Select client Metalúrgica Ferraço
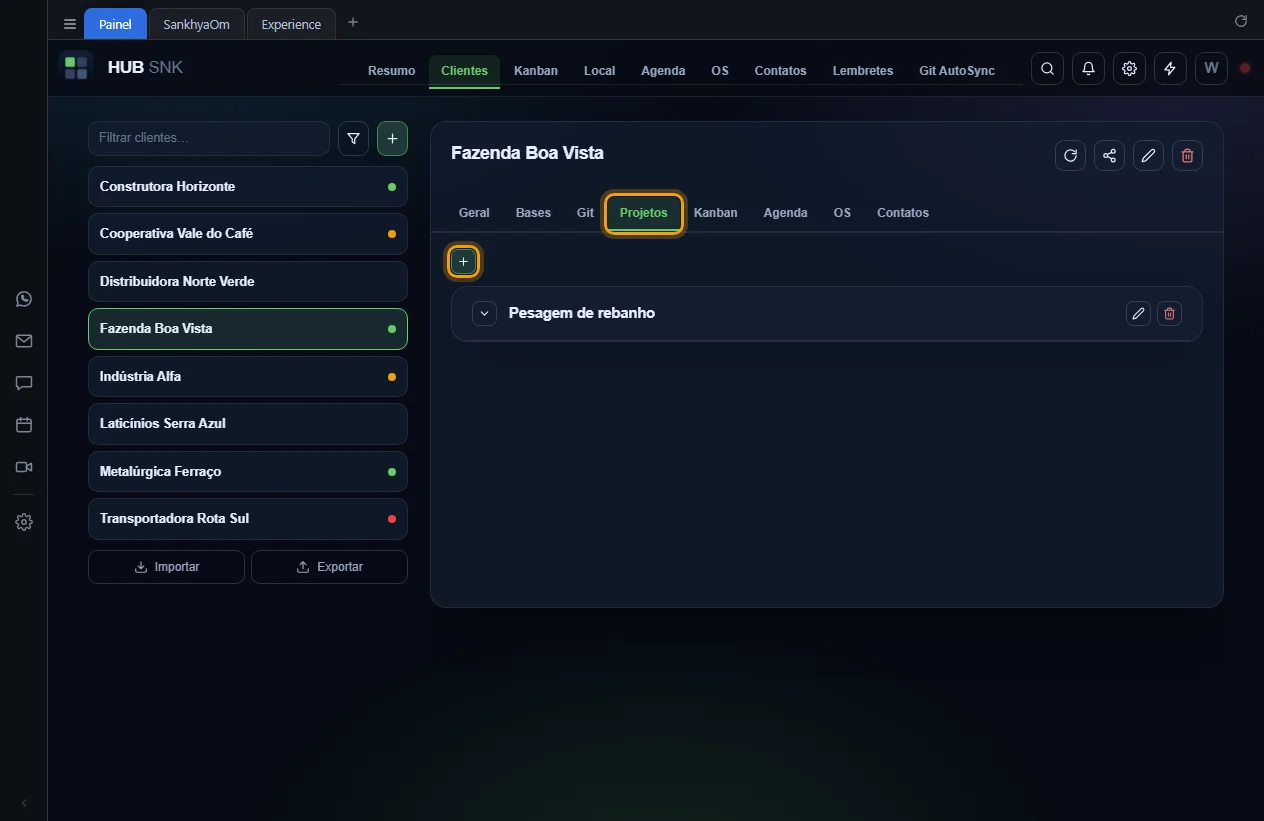Image resolution: width=1264 pixels, height=821 pixels. [248, 472]
